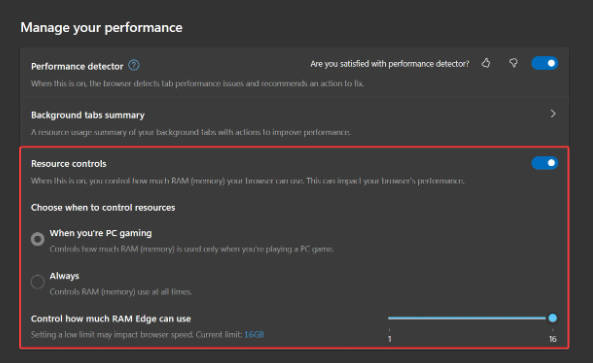The height and width of the screenshot is (363, 593).
Task: Click the RAM limit slider handle
Action: click(552, 318)
